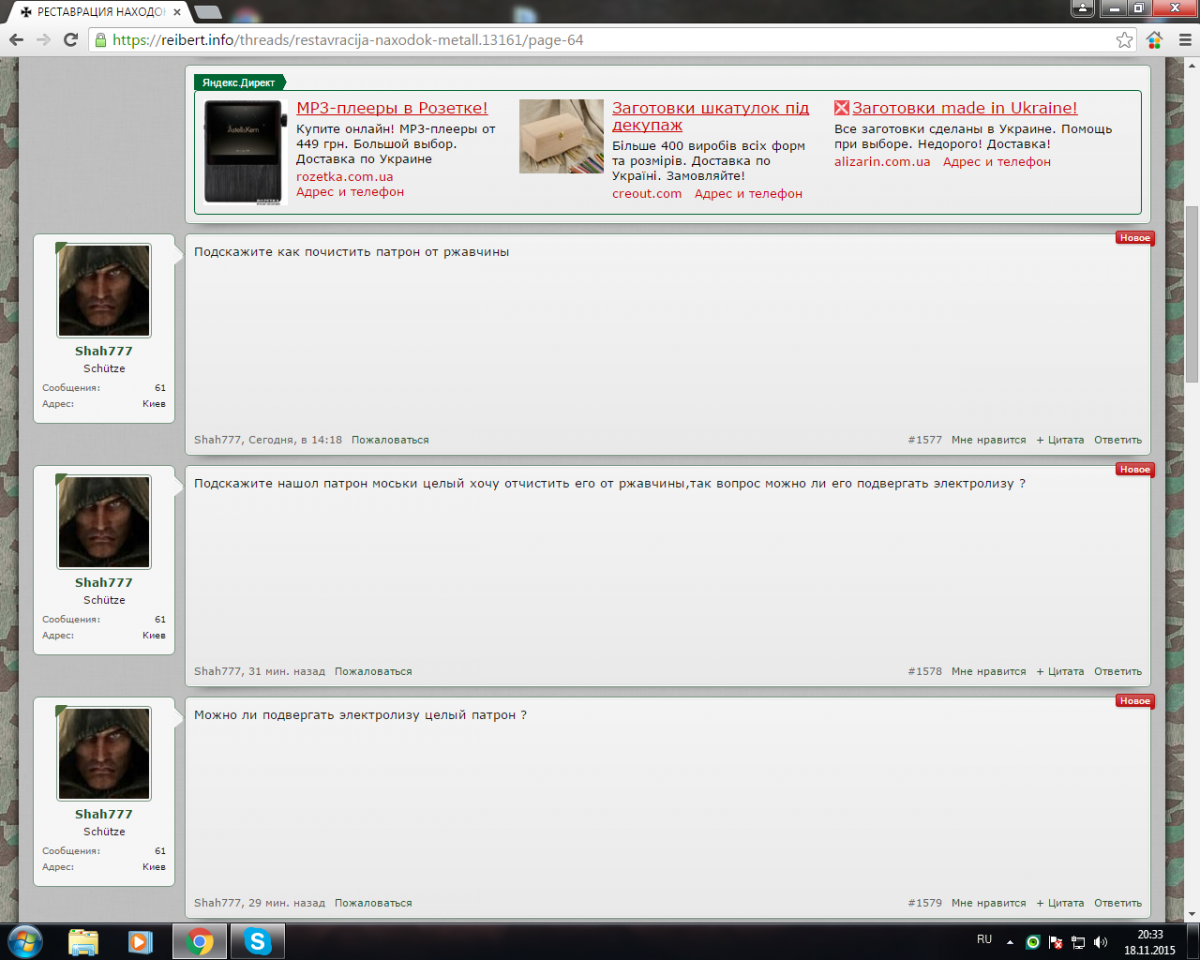Screen dimensions: 1200x960
Task: Visit the rozetka.com.ua link
Action: [x=345, y=176]
